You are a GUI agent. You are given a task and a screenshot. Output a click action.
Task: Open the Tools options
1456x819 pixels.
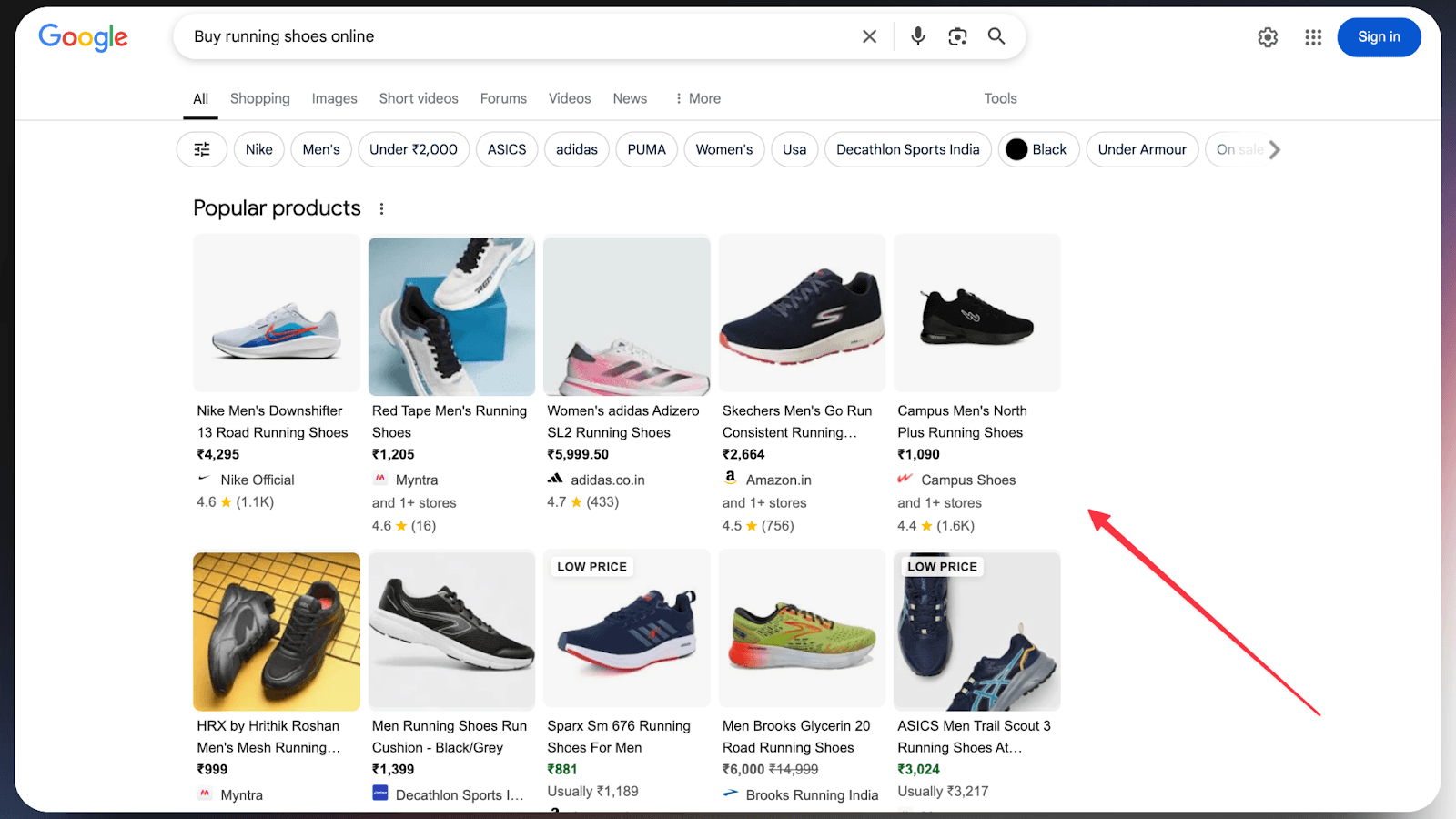(x=1000, y=98)
